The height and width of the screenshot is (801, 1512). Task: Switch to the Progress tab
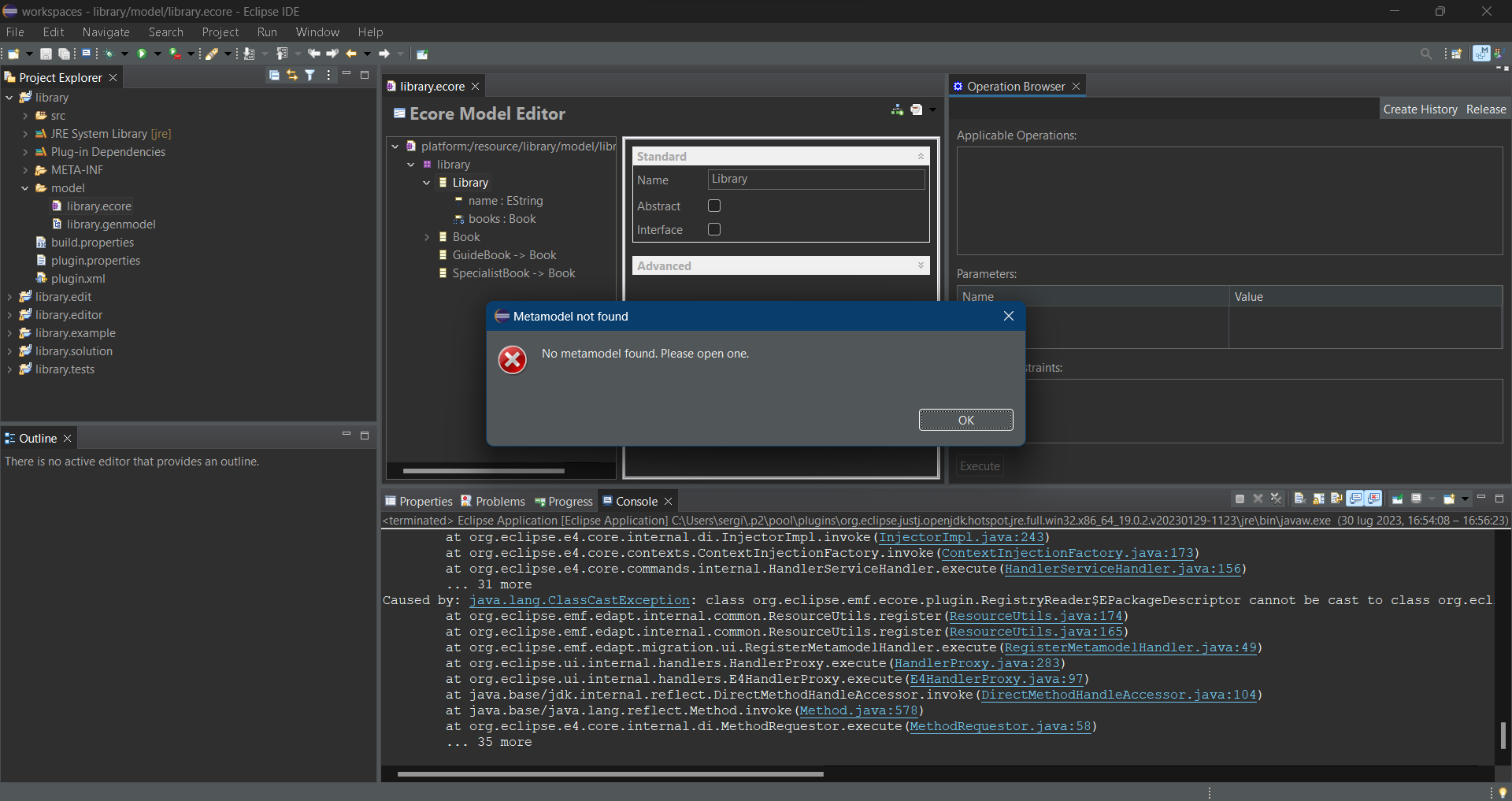click(564, 501)
